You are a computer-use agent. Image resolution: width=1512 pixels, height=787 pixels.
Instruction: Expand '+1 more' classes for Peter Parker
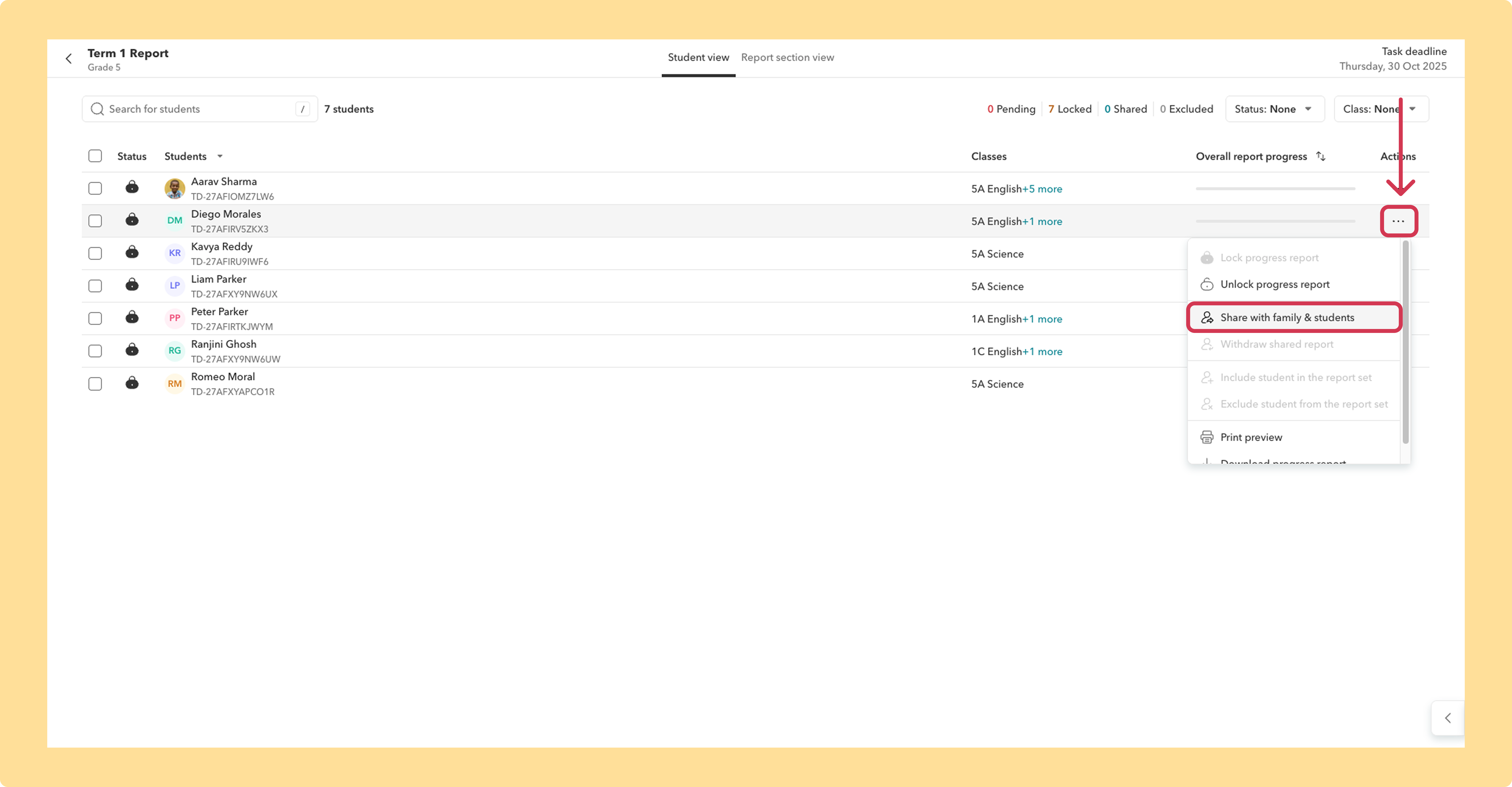coord(1042,319)
